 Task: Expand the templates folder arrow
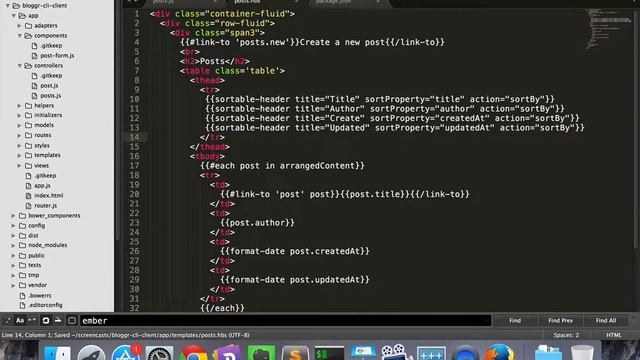[19, 156]
